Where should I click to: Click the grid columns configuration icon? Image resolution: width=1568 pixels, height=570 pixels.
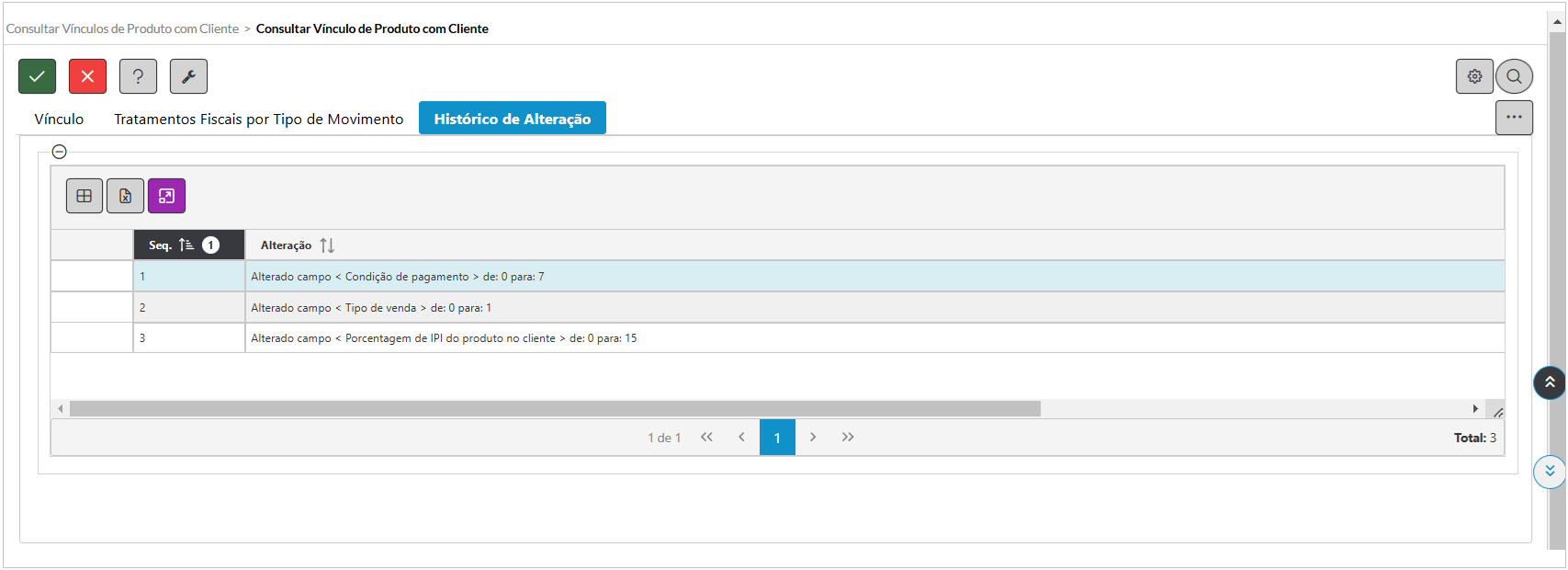point(85,196)
